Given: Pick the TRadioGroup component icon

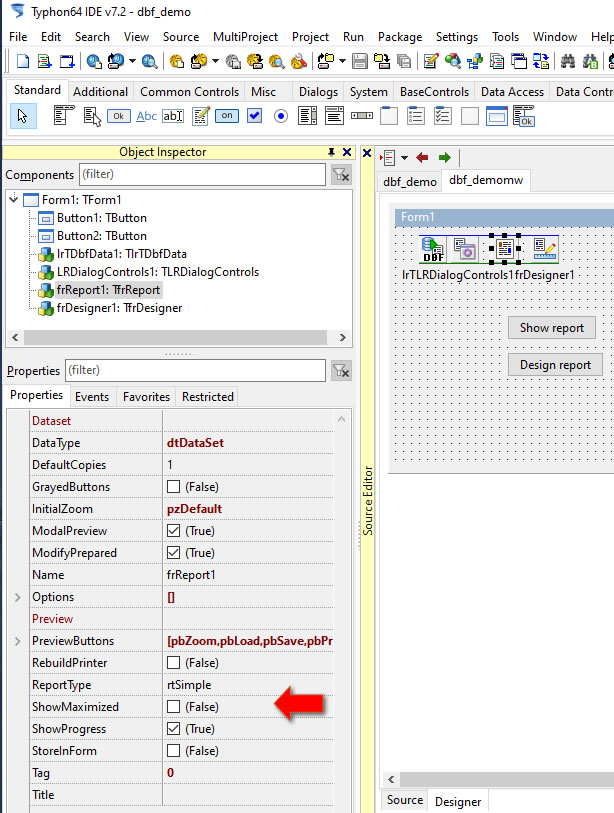Looking at the screenshot, I should (x=415, y=116).
